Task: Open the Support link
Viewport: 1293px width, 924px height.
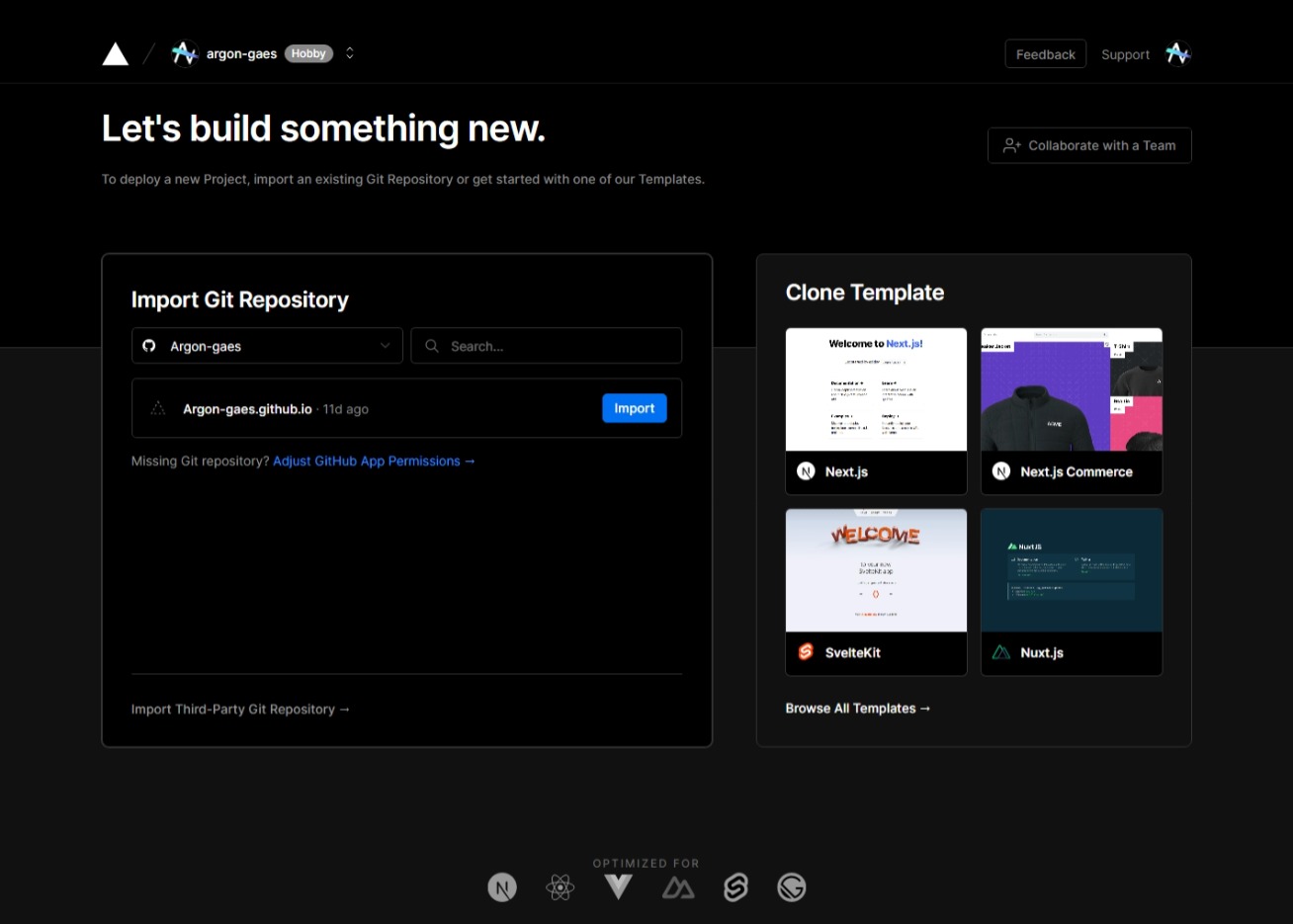Action: pyautogui.click(x=1125, y=54)
